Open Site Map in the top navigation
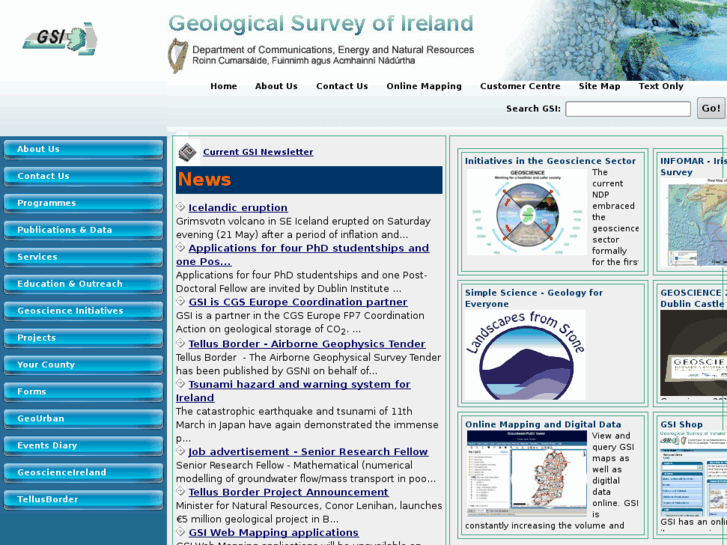The width and height of the screenshot is (727, 545). (x=599, y=86)
